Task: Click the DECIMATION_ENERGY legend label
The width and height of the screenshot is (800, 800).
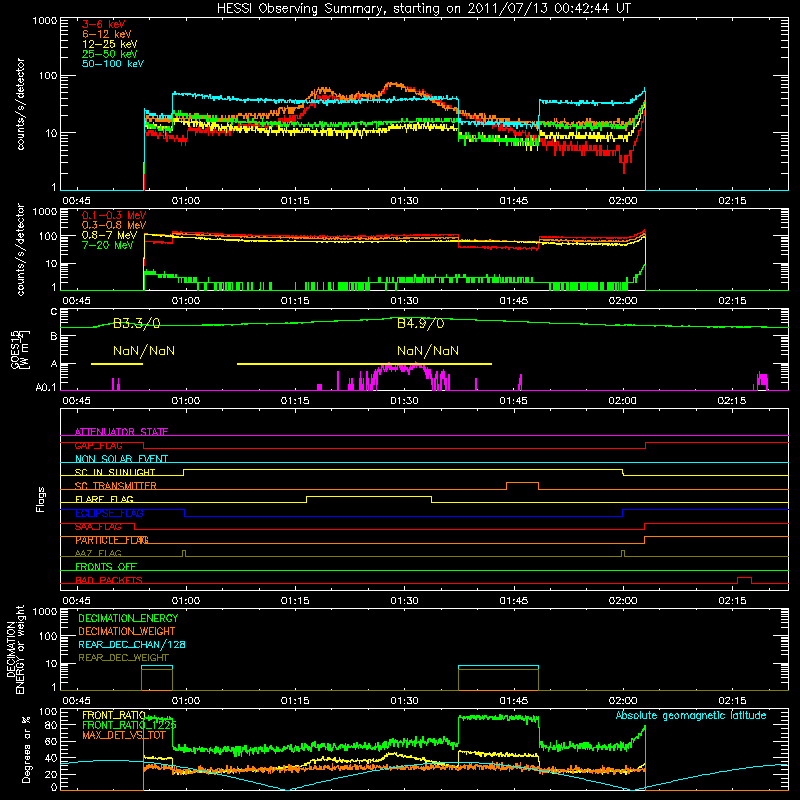Action: point(128,618)
